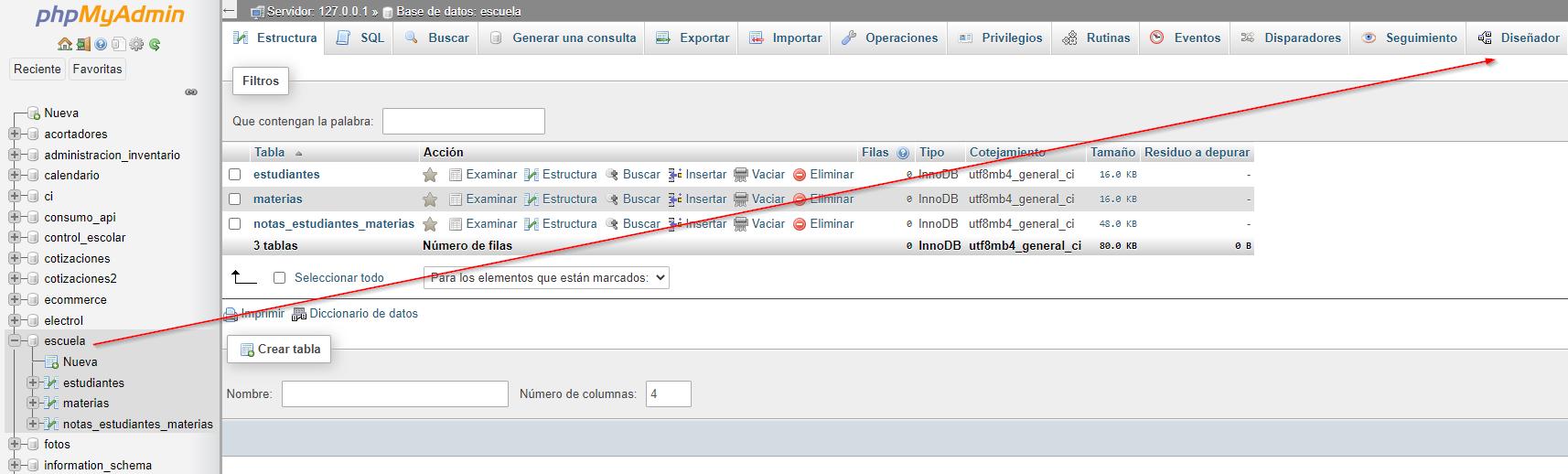This screenshot has height=474, width=1568.
Task: Open navigation settings gear icon
Action: click(x=136, y=44)
